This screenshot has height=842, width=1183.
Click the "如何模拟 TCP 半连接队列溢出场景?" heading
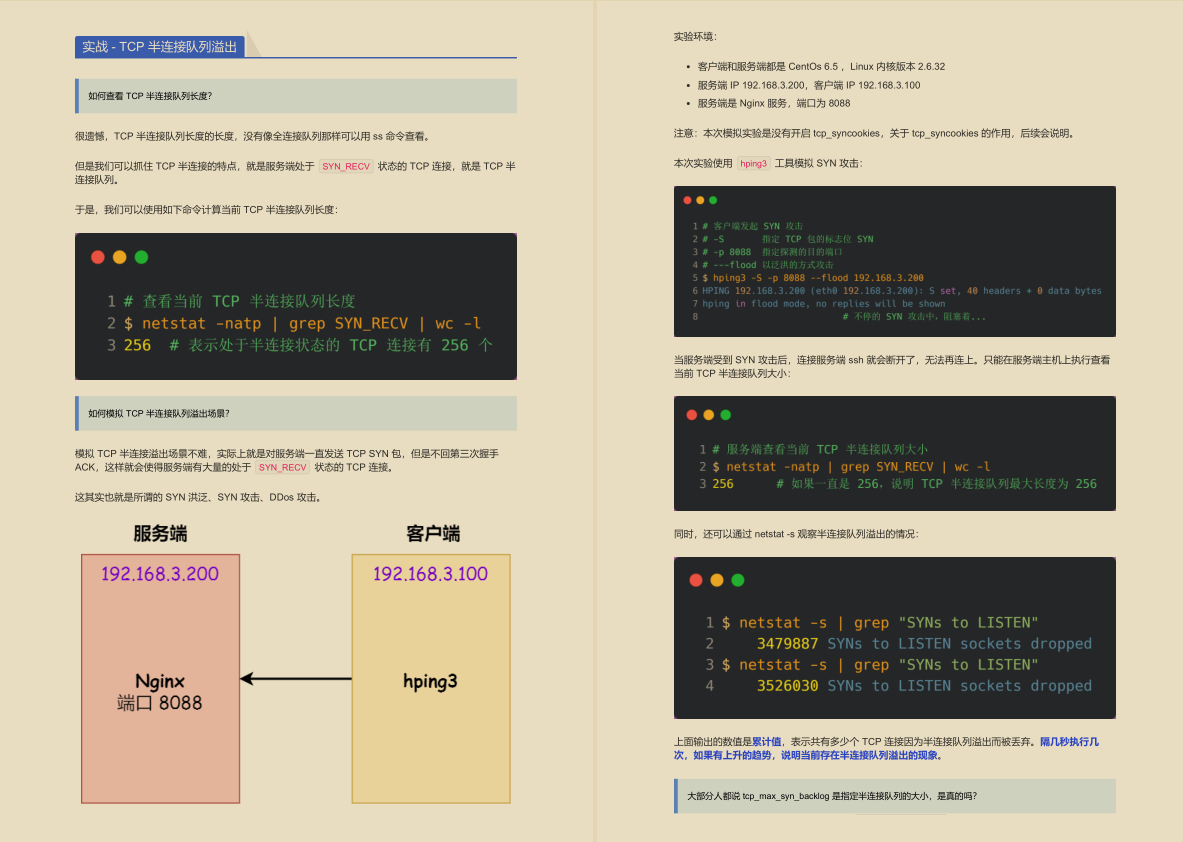159,413
